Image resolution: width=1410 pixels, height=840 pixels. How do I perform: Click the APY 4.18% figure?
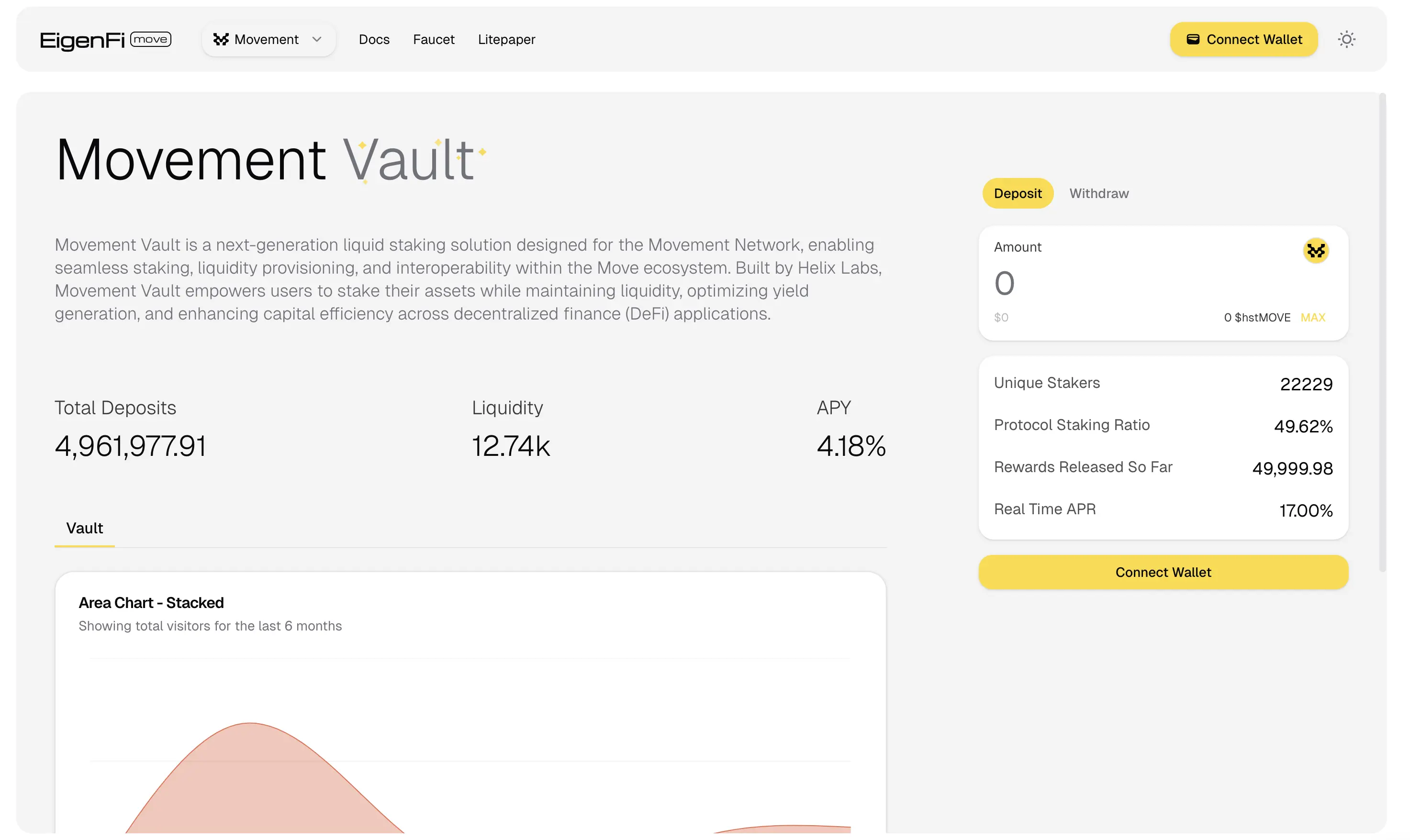(x=851, y=447)
